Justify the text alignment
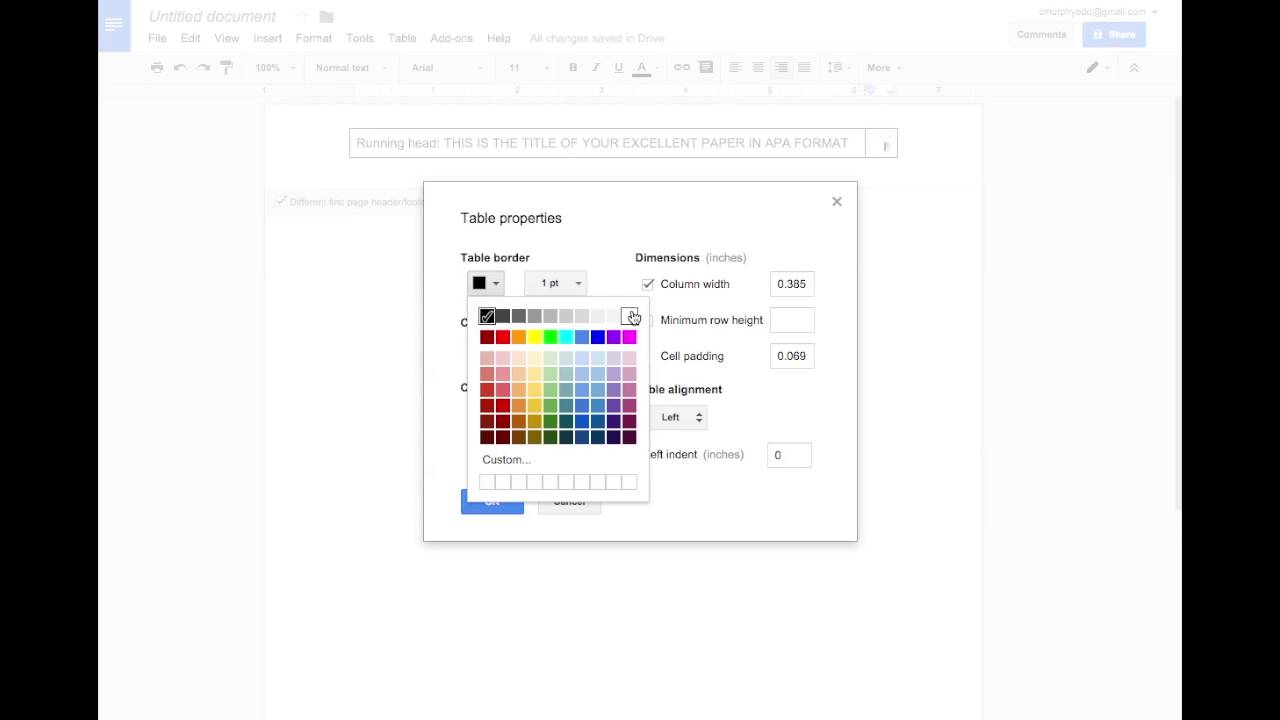The image size is (1280, 720). 804,68
